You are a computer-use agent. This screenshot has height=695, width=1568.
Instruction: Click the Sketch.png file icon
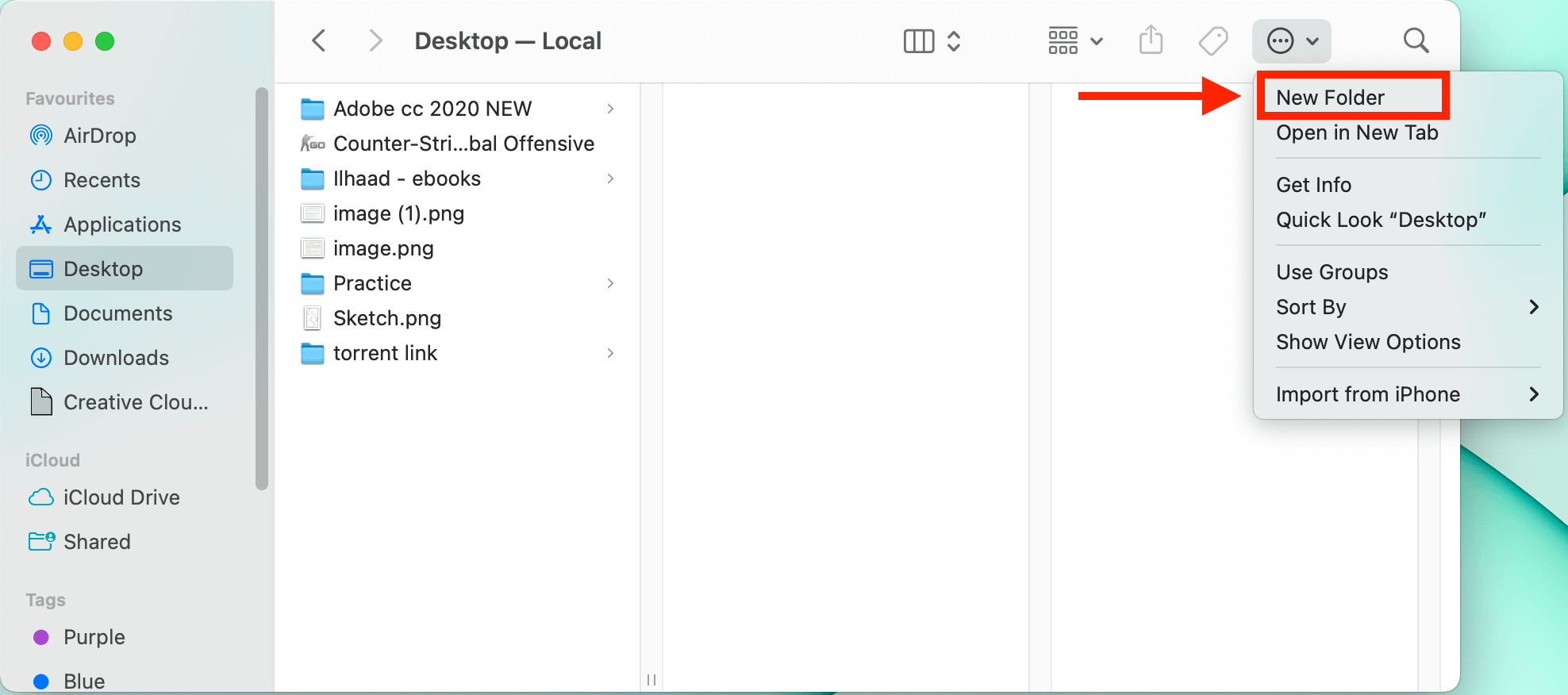click(x=313, y=318)
